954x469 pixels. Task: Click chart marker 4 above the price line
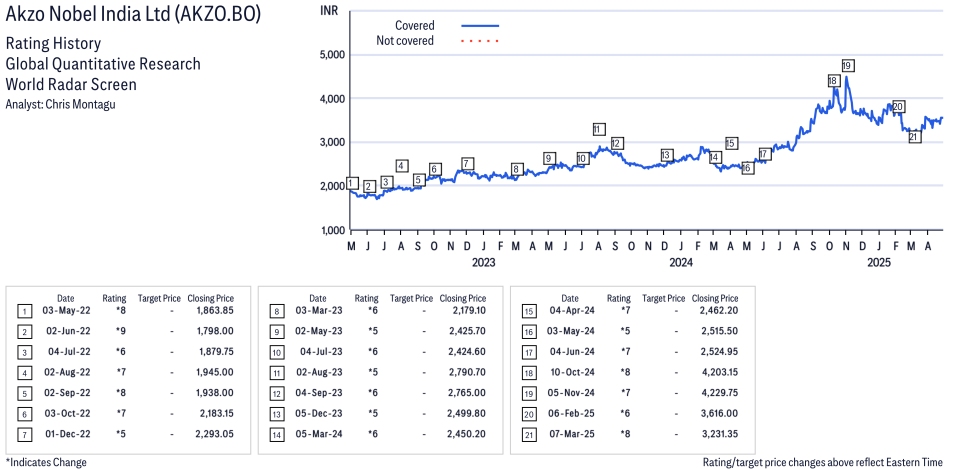pos(402,165)
